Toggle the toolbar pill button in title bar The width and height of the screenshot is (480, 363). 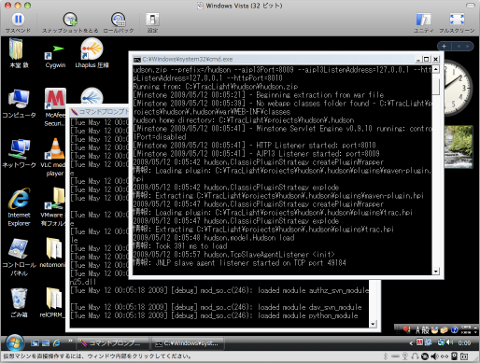(x=470, y=5)
